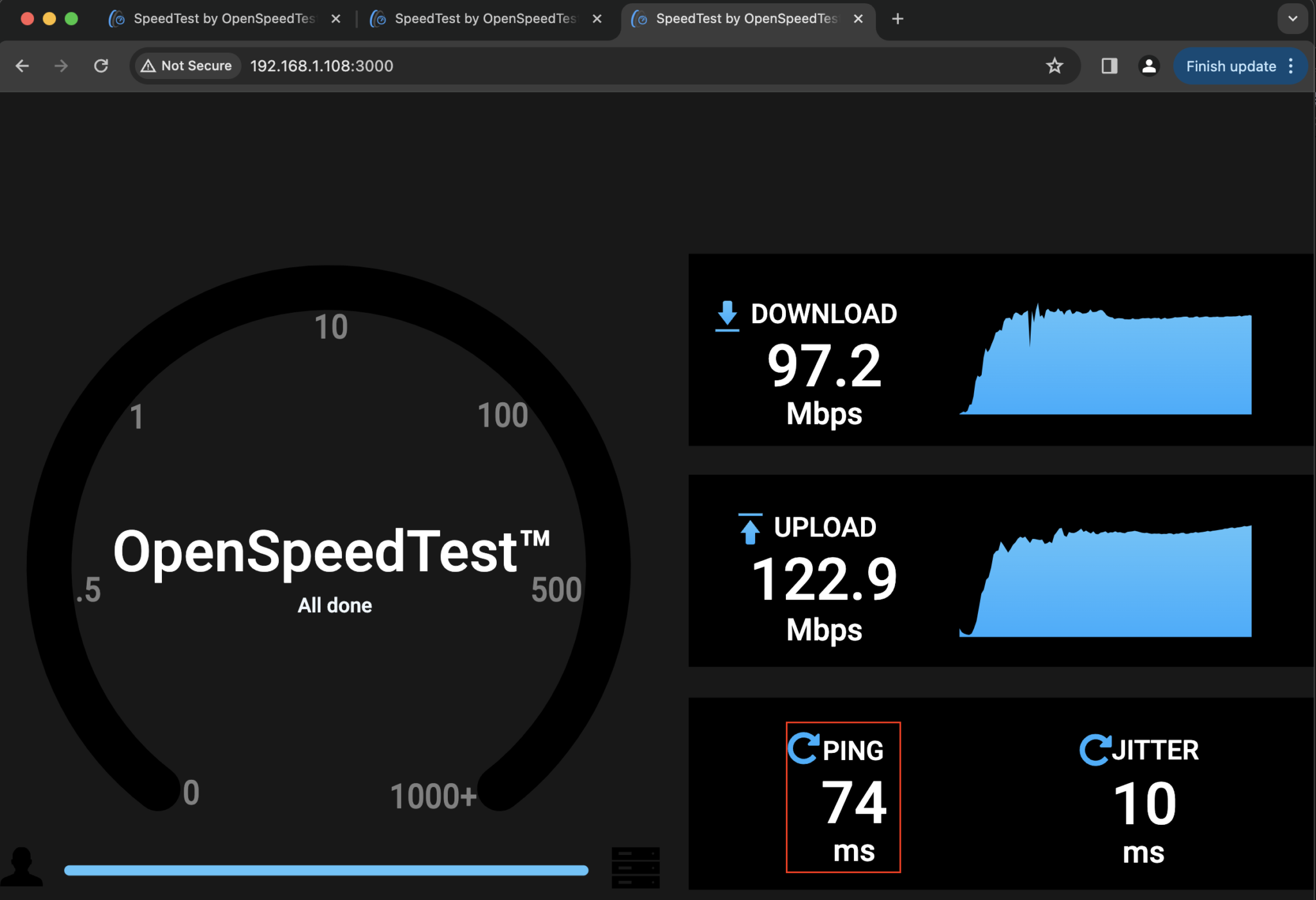Click the UPLOAD arrow icon
1316x900 pixels.
click(x=749, y=528)
